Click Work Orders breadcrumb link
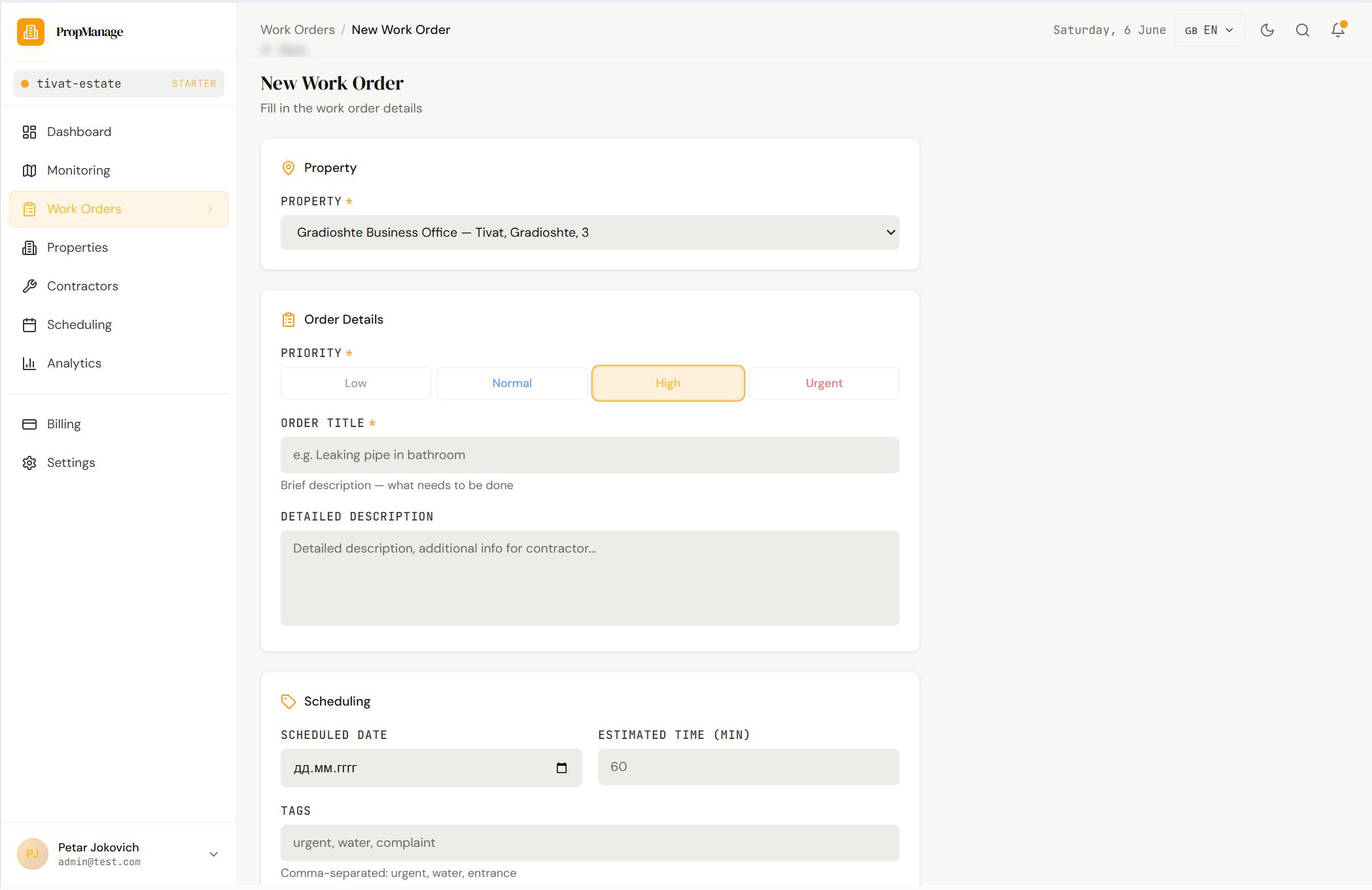The height and width of the screenshot is (890, 1372). point(298,30)
